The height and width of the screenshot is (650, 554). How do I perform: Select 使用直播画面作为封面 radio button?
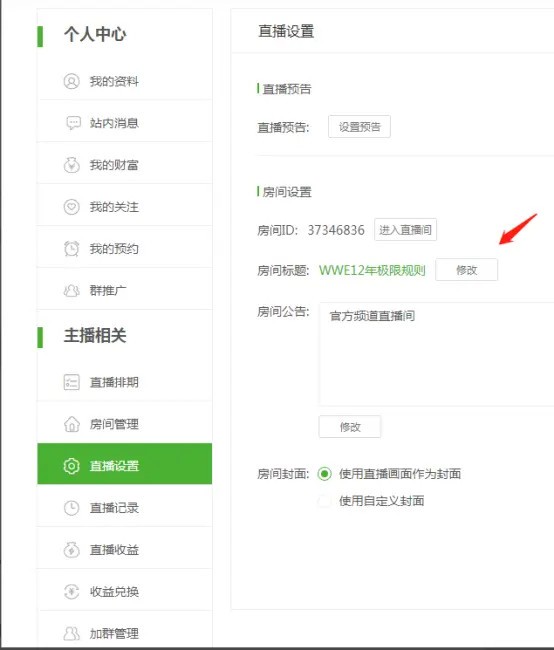pos(324,474)
